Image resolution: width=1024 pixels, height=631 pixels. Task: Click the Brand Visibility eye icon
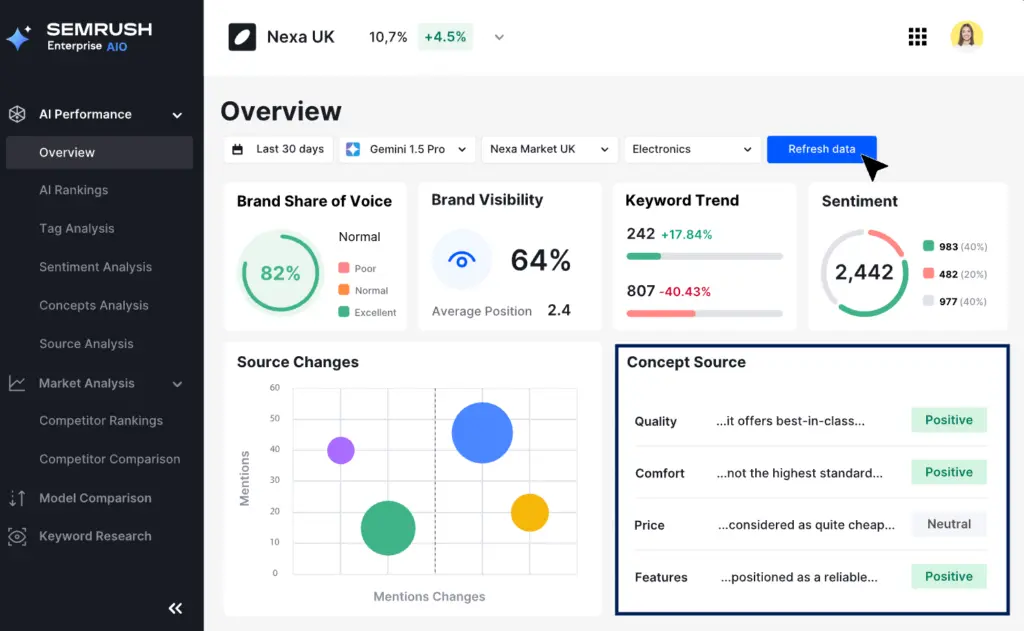tap(461, 259)
